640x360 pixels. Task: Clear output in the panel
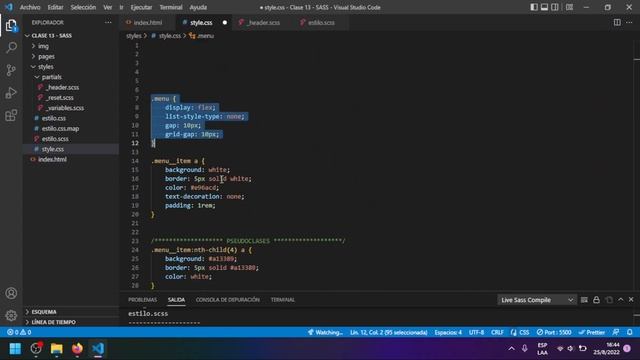tap(584, 300)
